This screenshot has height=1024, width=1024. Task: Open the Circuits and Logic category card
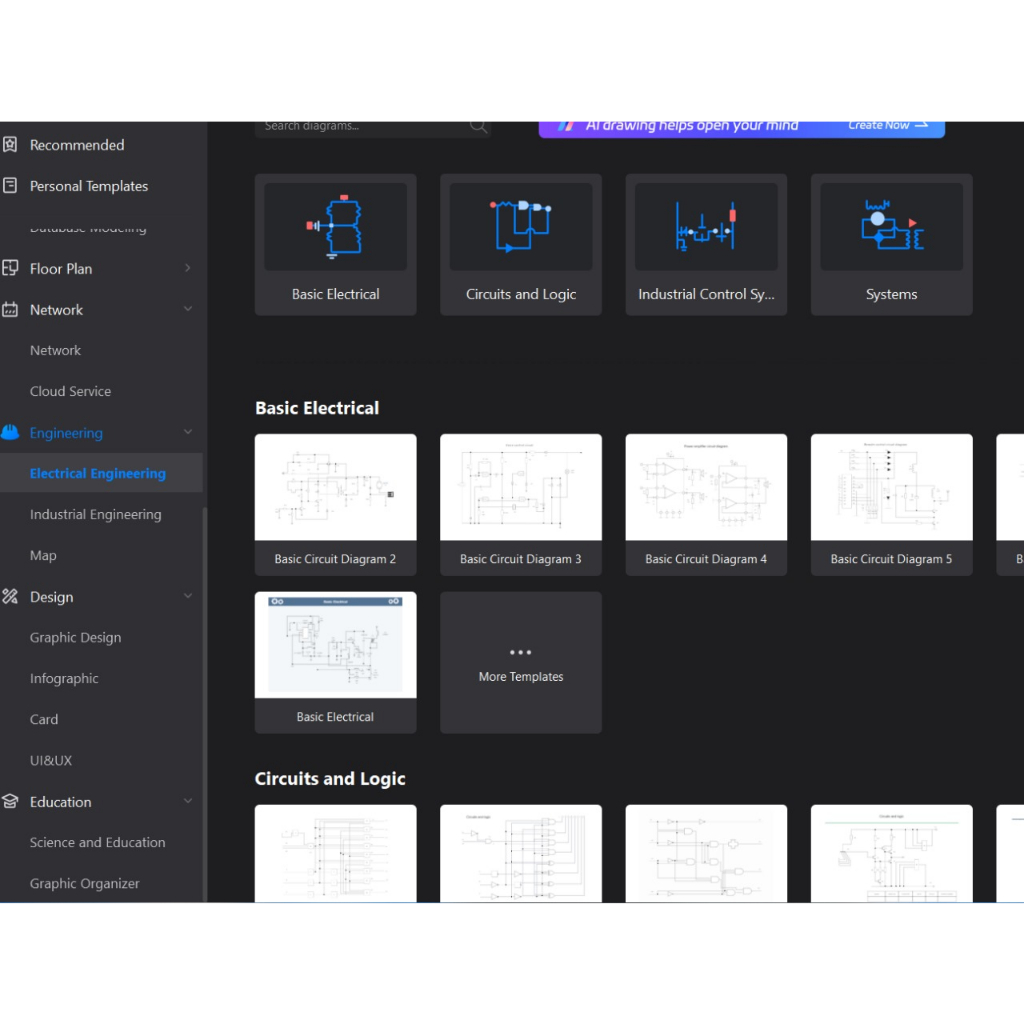point(521,245)
